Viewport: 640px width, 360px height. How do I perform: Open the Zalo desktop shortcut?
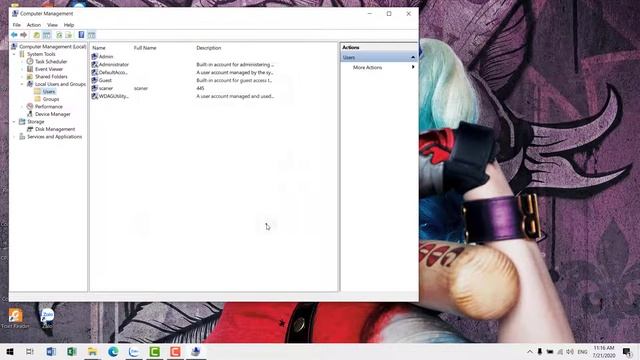47,318
